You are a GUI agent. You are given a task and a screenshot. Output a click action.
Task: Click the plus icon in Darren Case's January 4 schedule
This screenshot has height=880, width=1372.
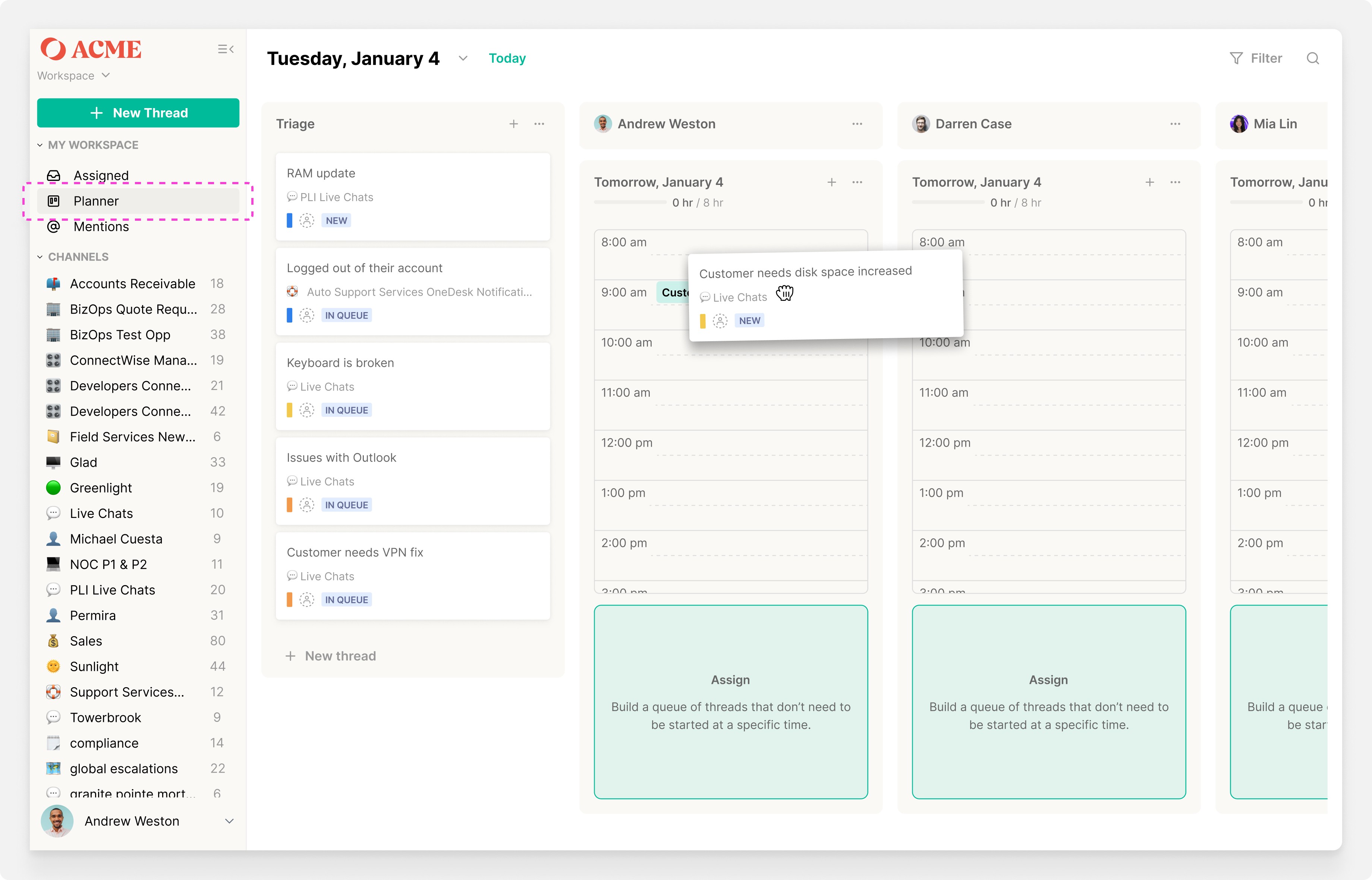(x=1149, y=182)
